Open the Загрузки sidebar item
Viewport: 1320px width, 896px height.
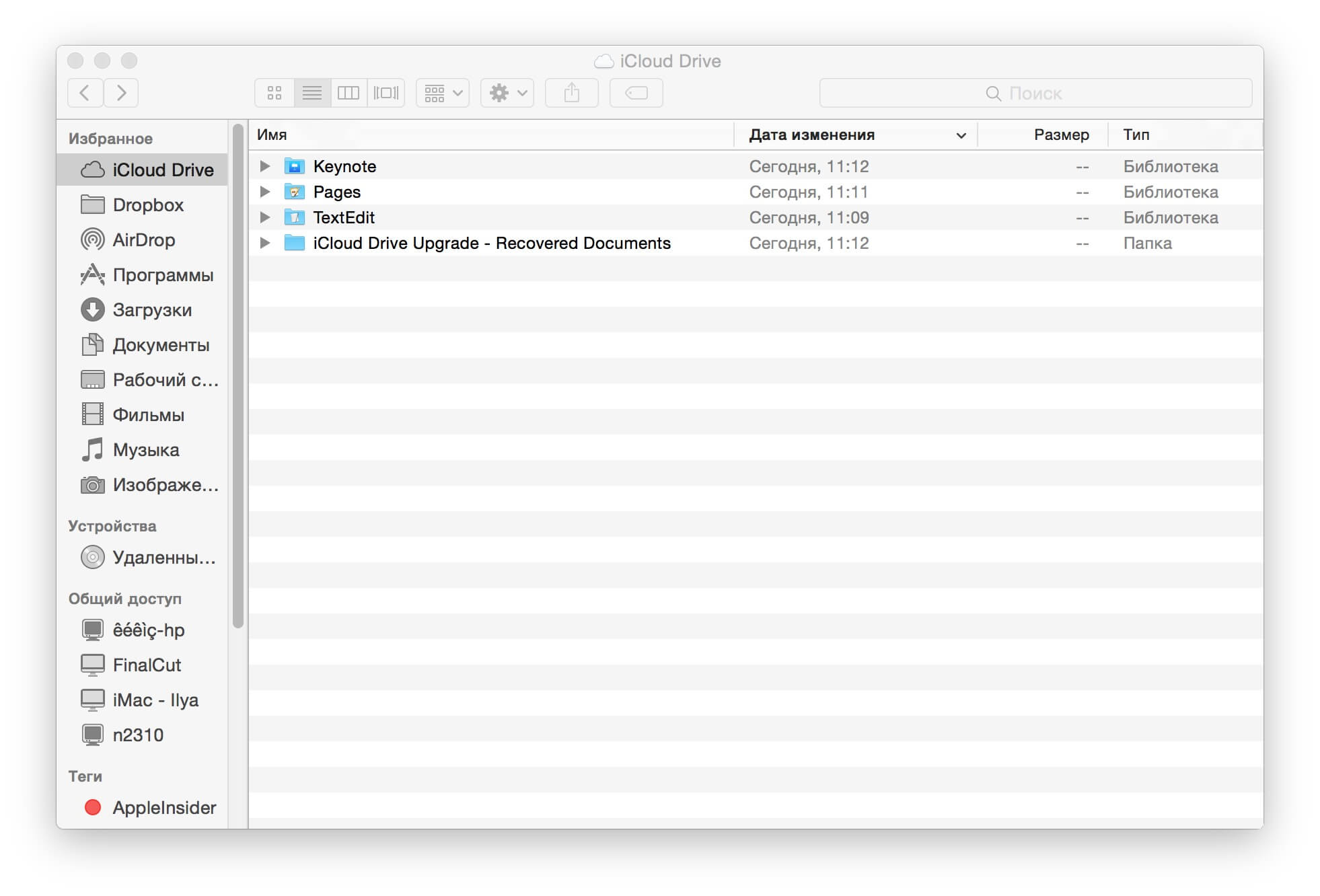(x=152, y=310)
